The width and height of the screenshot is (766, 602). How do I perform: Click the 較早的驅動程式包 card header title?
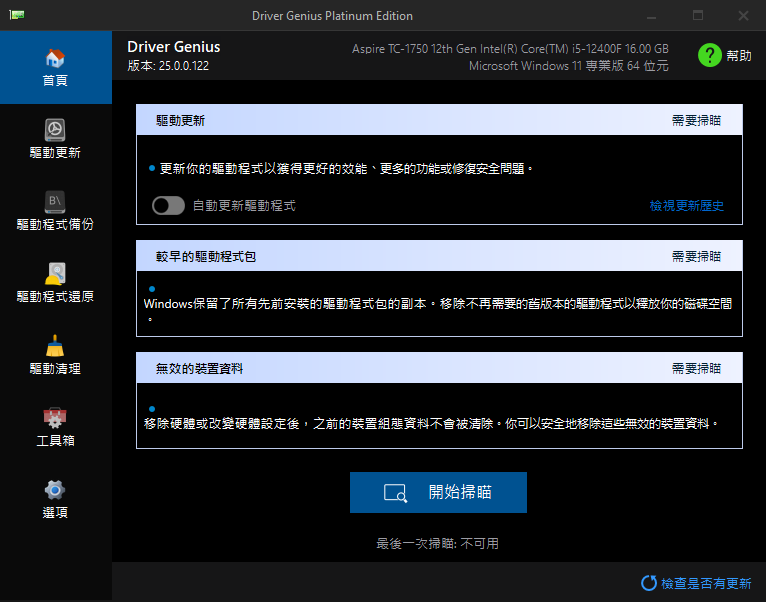(x=206, y=257)
